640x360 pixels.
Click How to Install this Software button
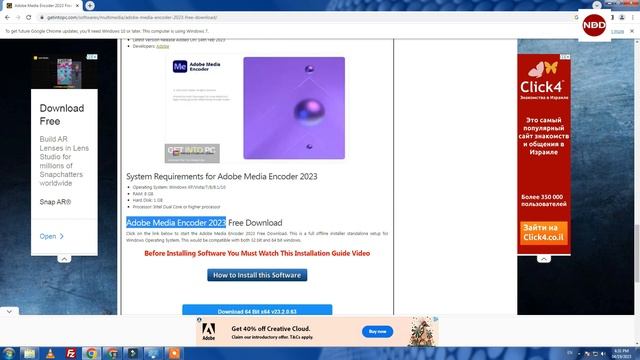coord(257,275)
